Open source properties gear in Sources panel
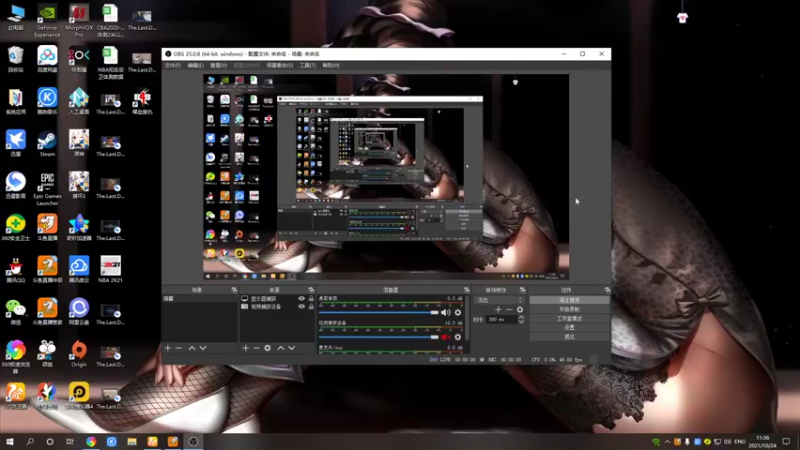The image size is (800, 450). click(267, 348)
